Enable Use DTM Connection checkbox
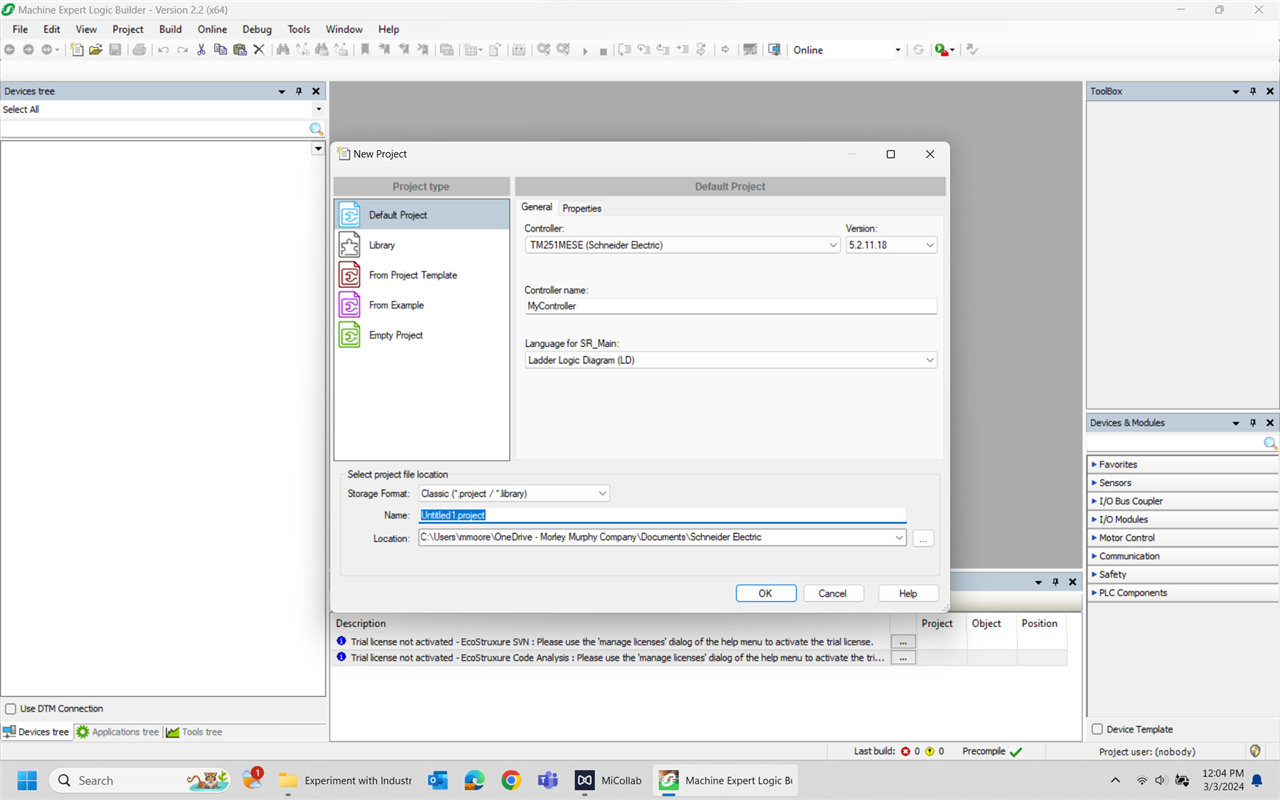This screenshot has width=1280, height=800. [11, 708]
